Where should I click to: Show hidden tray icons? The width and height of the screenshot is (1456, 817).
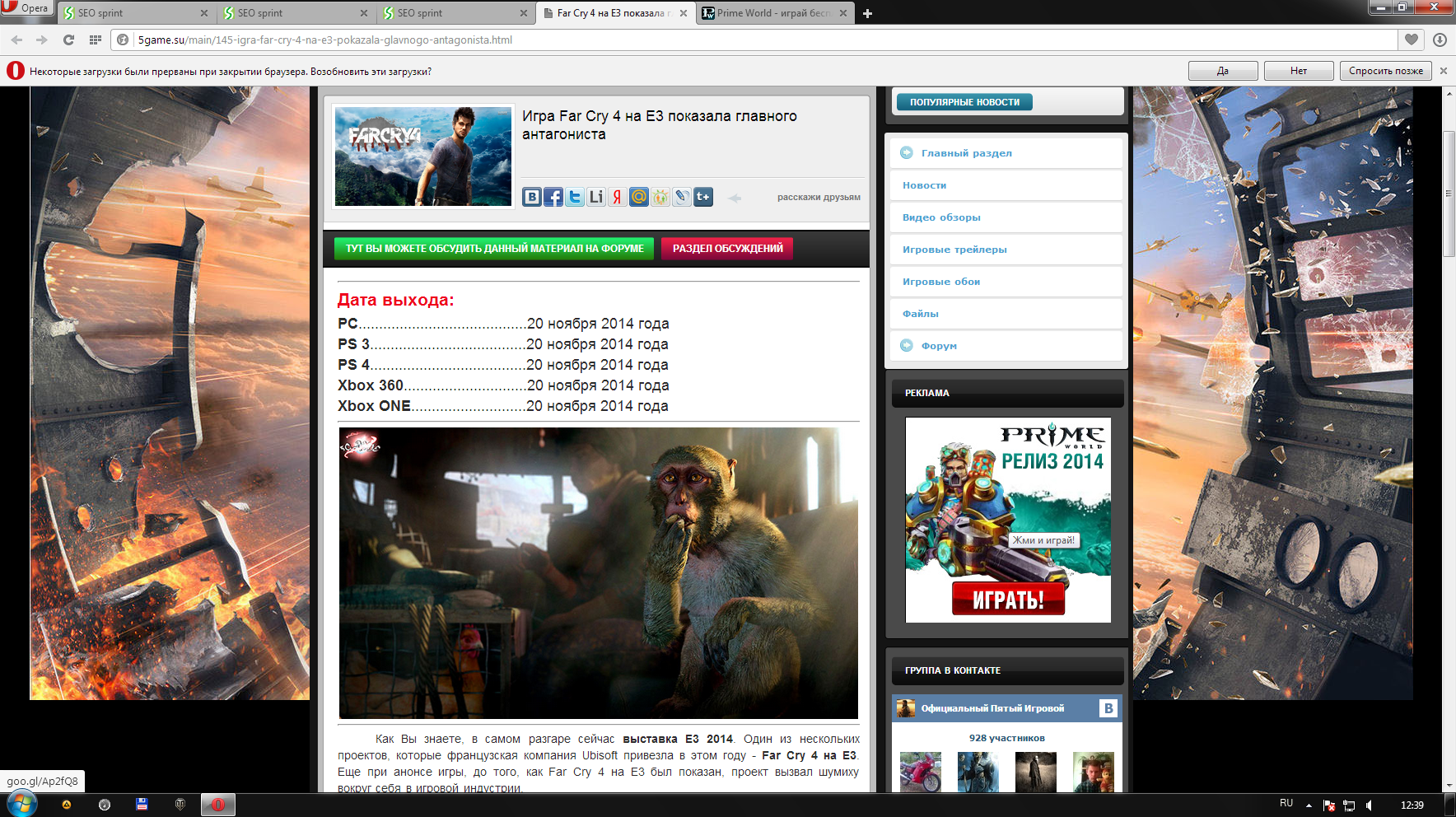[x=1309, y=805]
